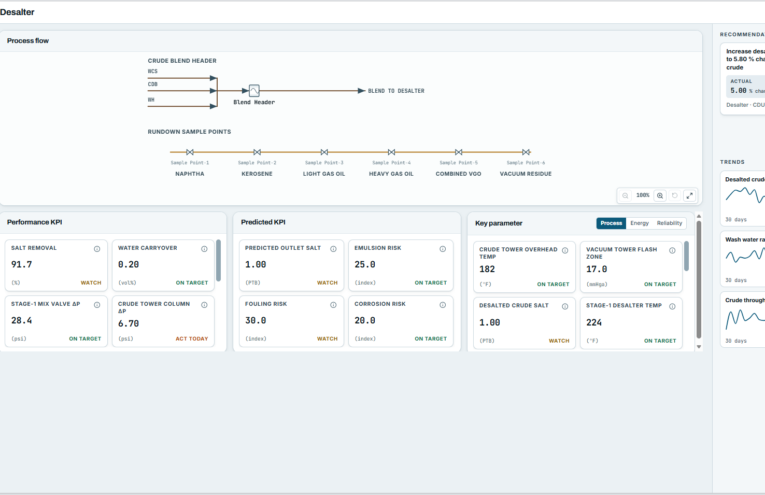Click Sample Point-5 Combined VGO valve
The width and height of the screenshot is (765, 495).
click(459, 152)
